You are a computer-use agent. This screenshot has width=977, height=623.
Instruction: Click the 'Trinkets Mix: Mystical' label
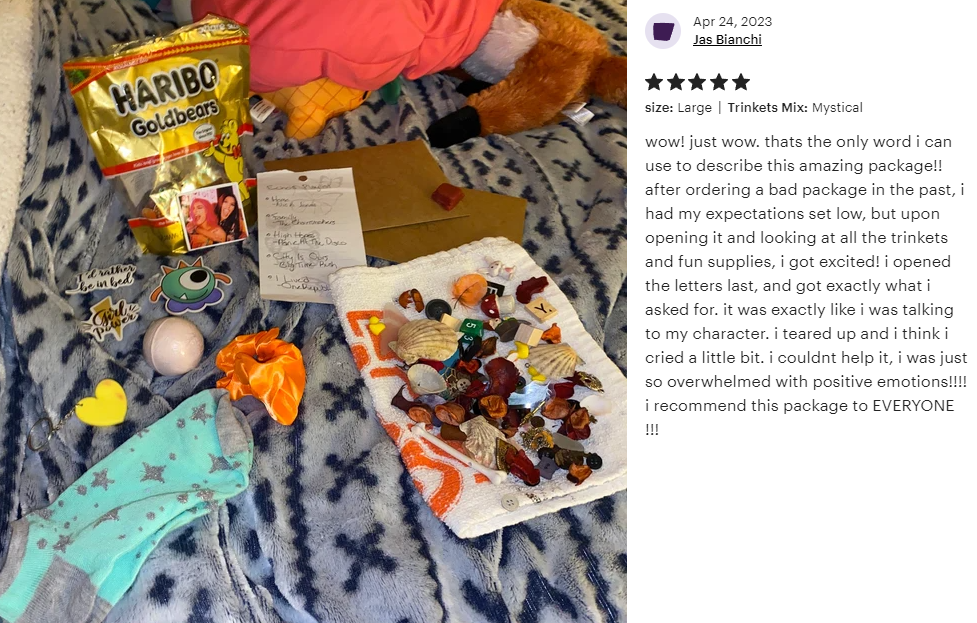pos(795,108)
